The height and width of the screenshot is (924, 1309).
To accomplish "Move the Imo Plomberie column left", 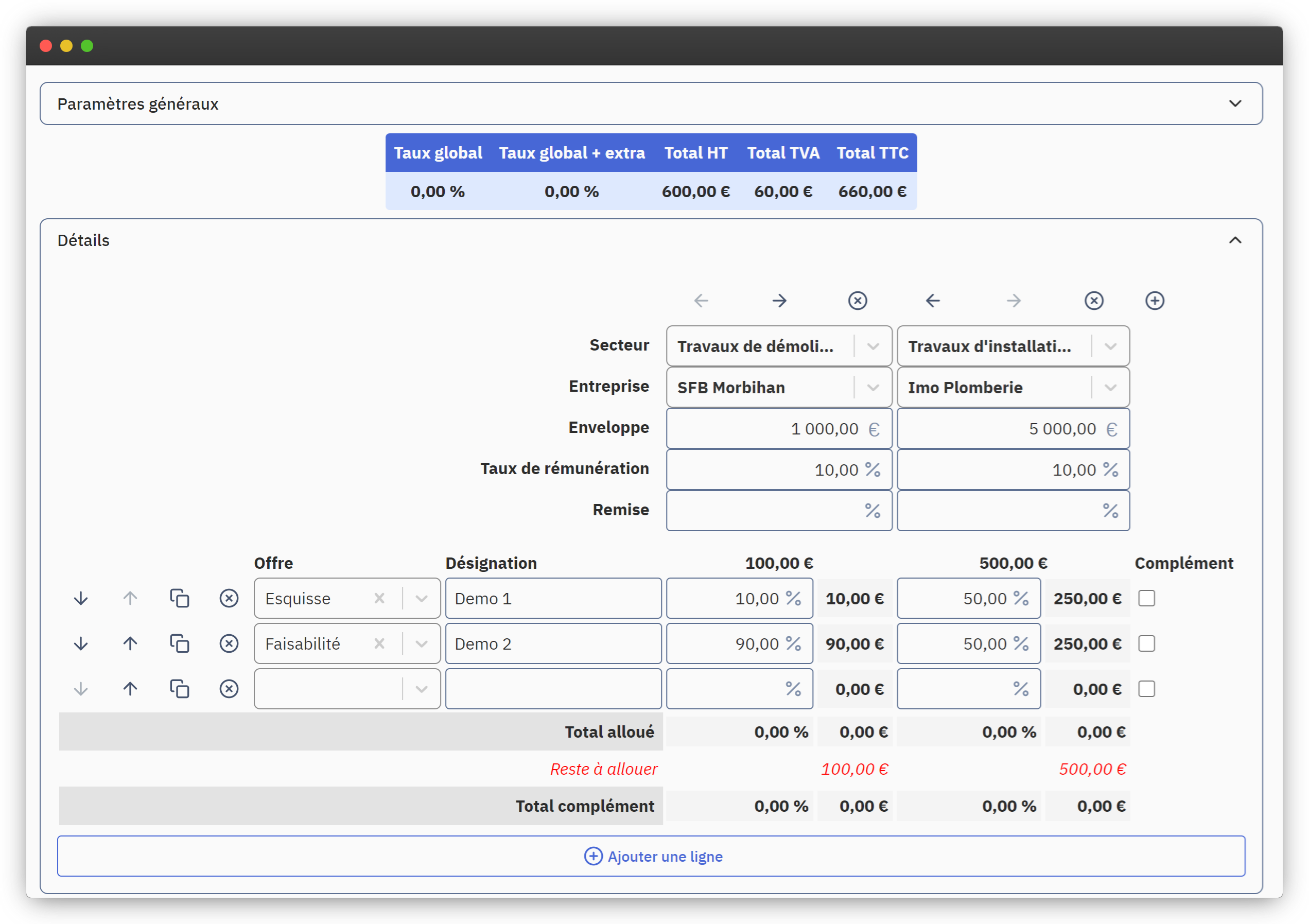I will 933,301.
